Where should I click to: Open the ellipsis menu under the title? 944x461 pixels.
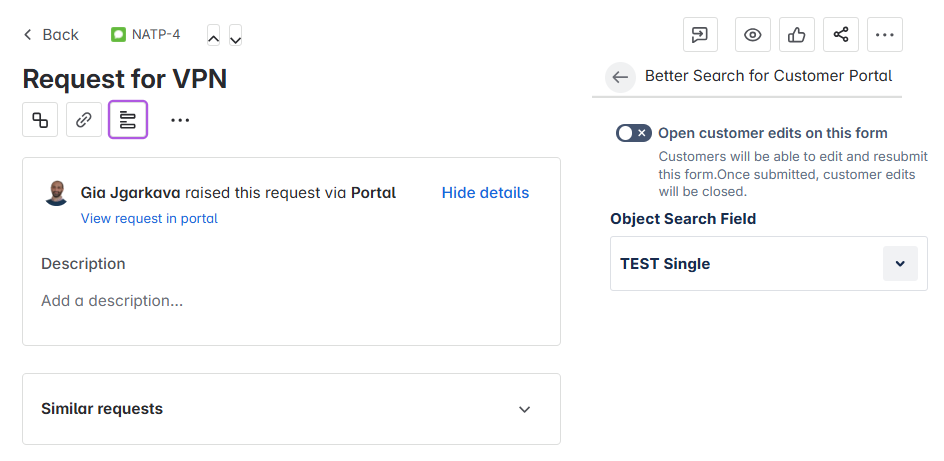(x=180, y=120)
